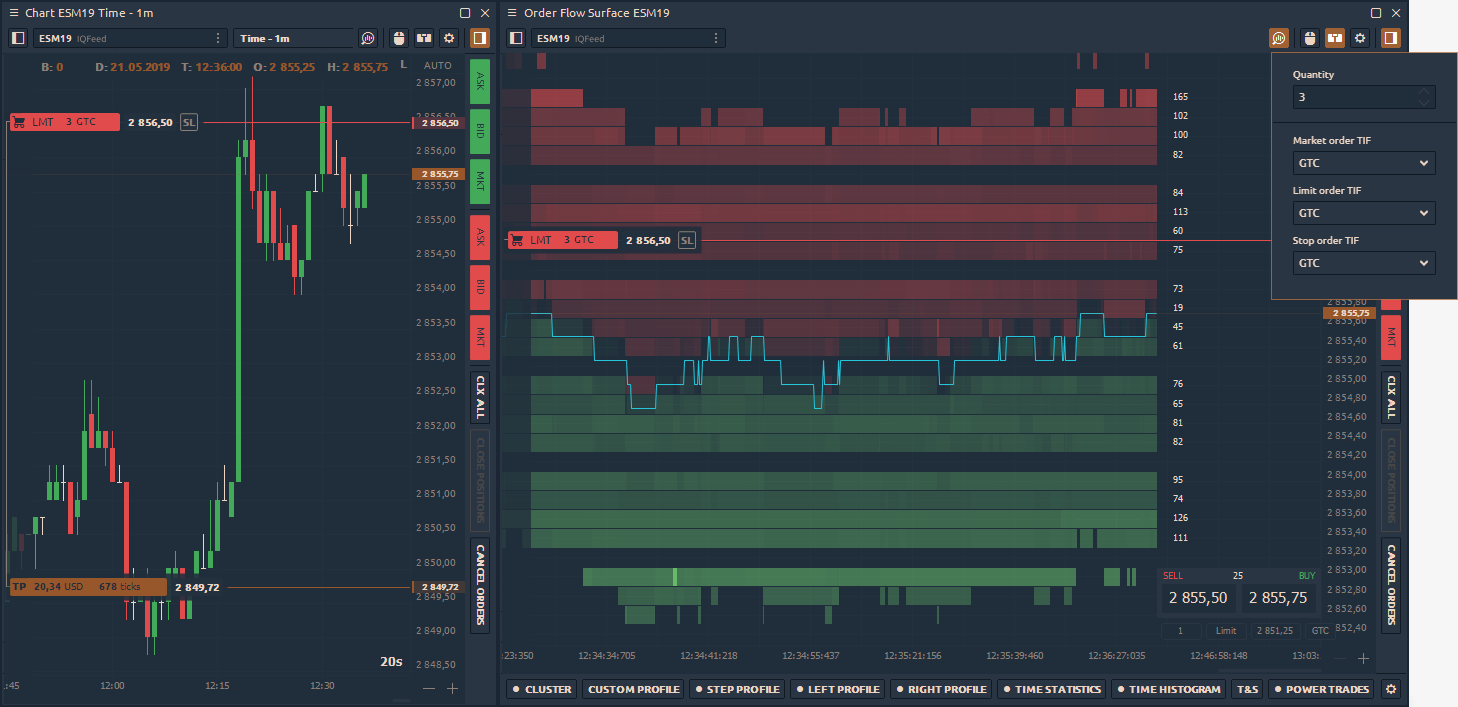Click the SELL 2 855,50 button
Image resolution: width=1458 pixels, height=707 pixels.
coord(1197,597)
